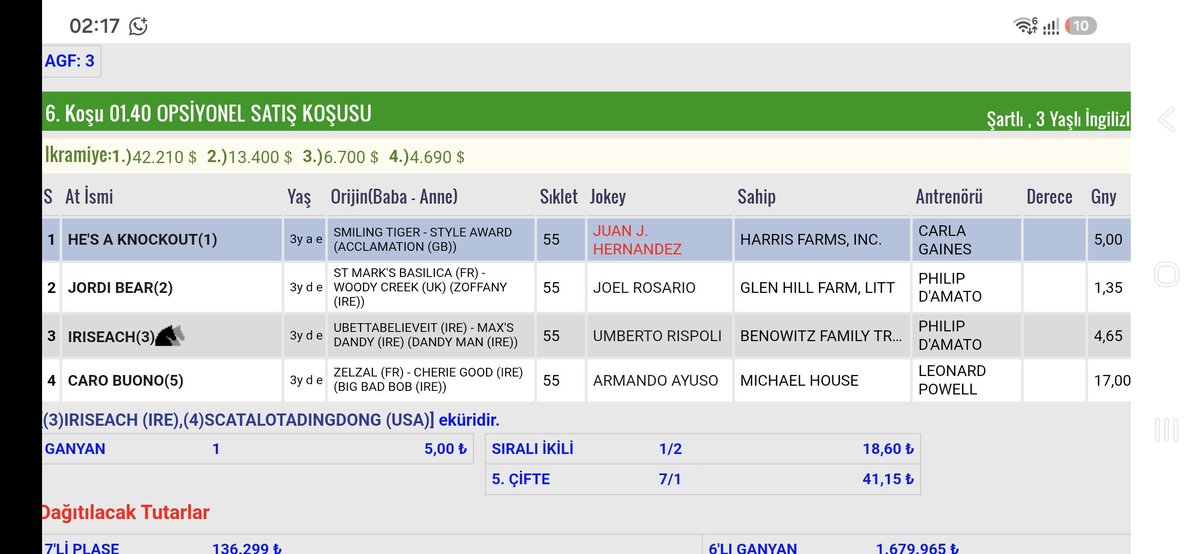Tap the Android recent apps button

pyautogui.click(x=1167, y=430)
